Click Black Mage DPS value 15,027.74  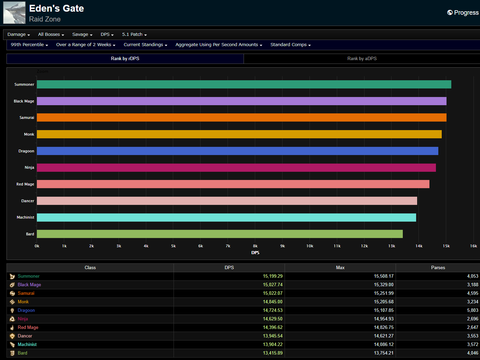tap(273, 285)
